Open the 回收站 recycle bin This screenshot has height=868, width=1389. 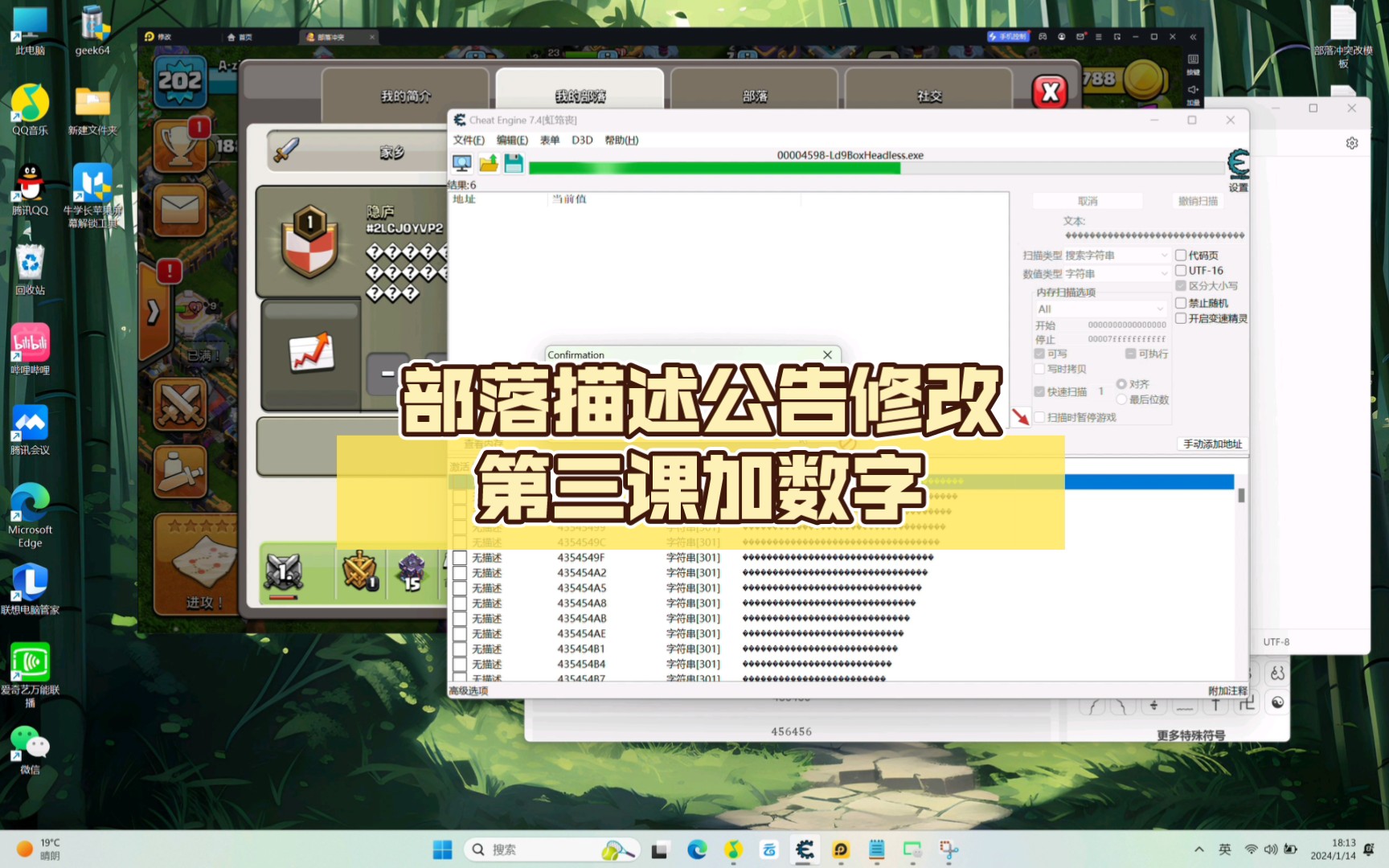click(30, 270)
